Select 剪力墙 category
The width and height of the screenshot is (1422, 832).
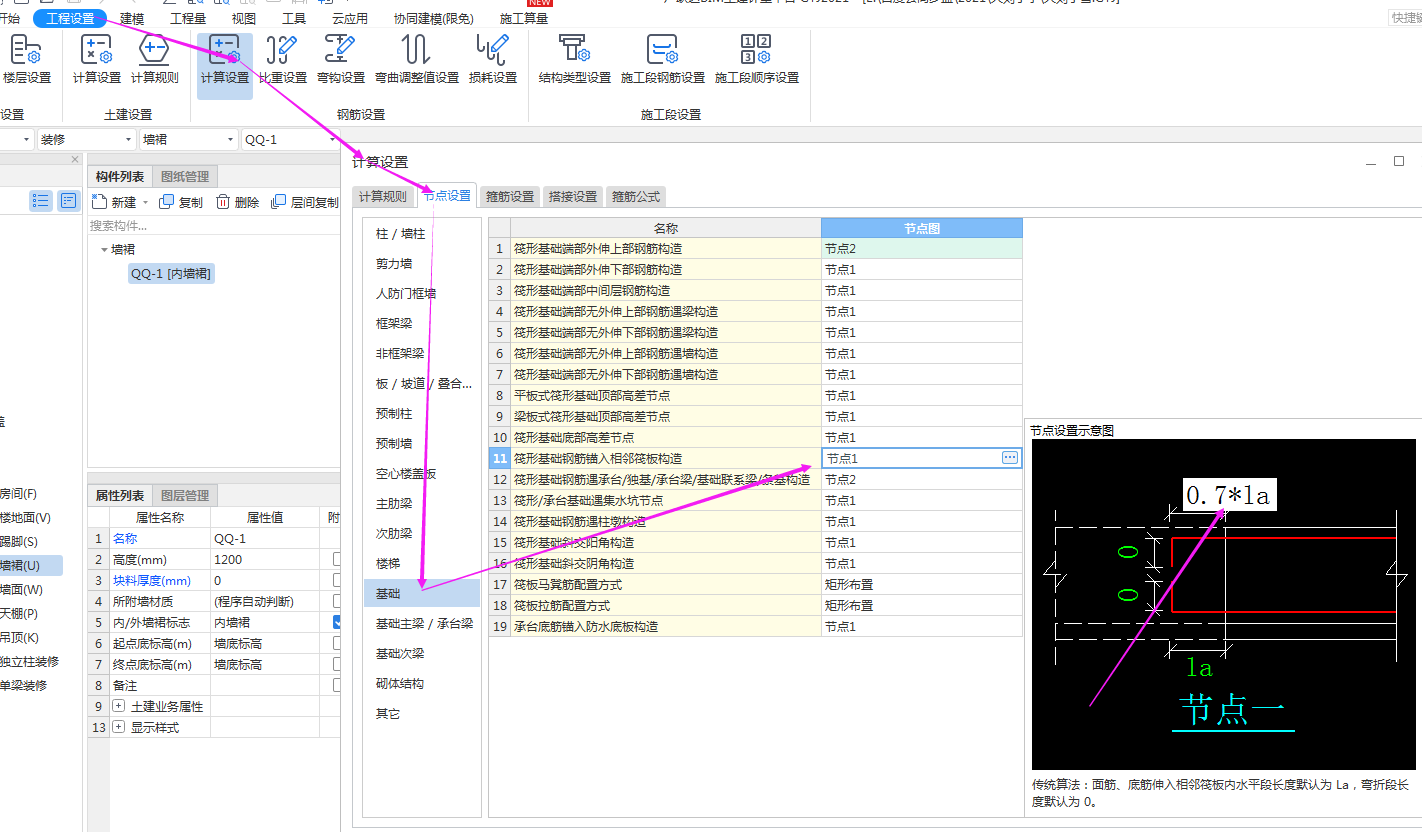click(x=421, y=263)
